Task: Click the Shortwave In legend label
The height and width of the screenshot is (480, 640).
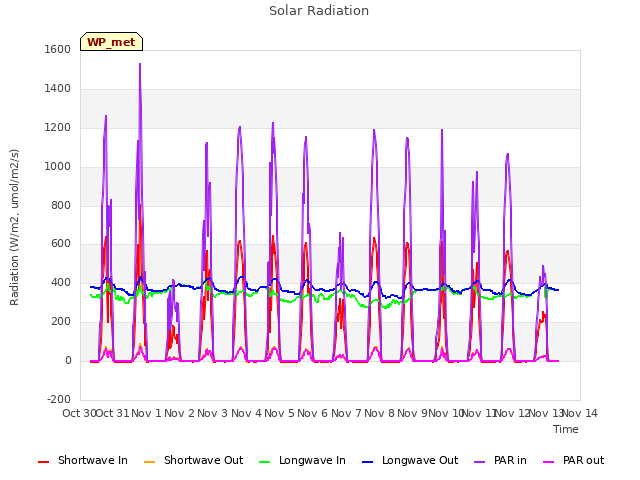Action: click(x=93, y=460)
